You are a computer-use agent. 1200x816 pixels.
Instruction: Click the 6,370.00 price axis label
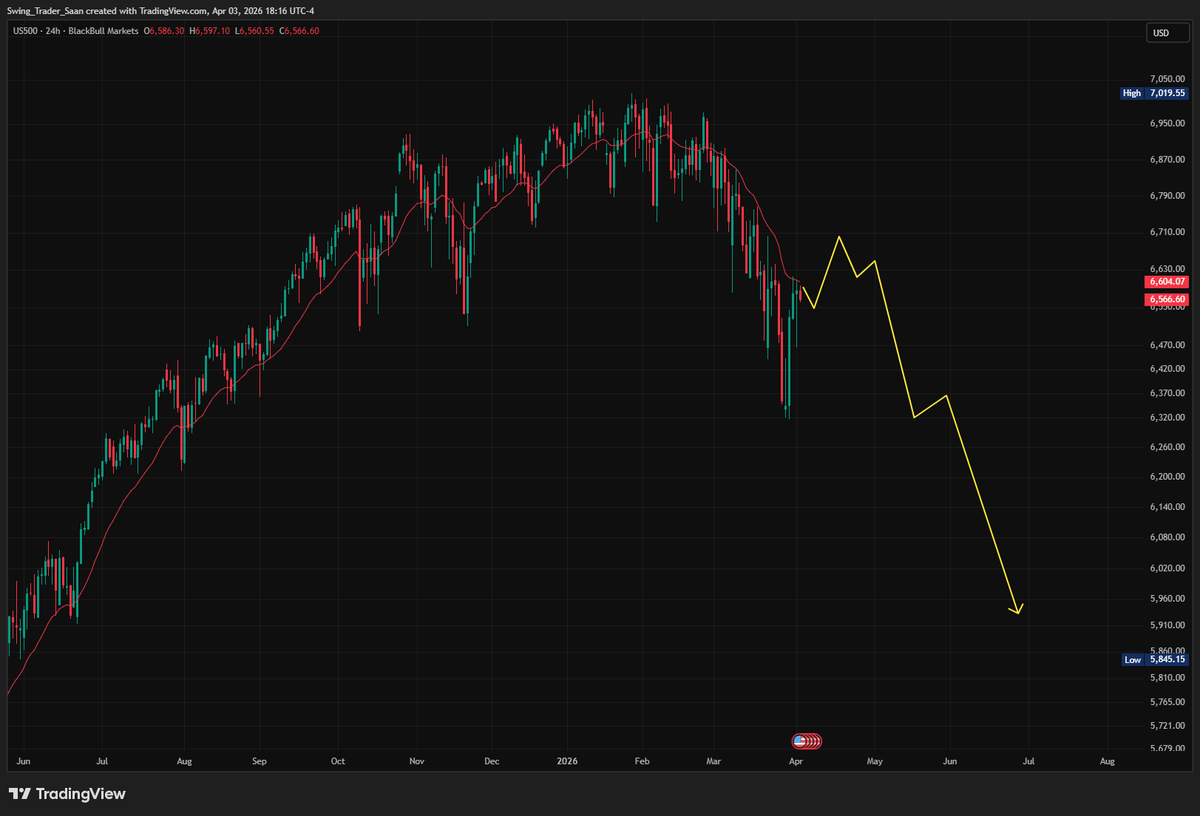tap(1167, 393)
